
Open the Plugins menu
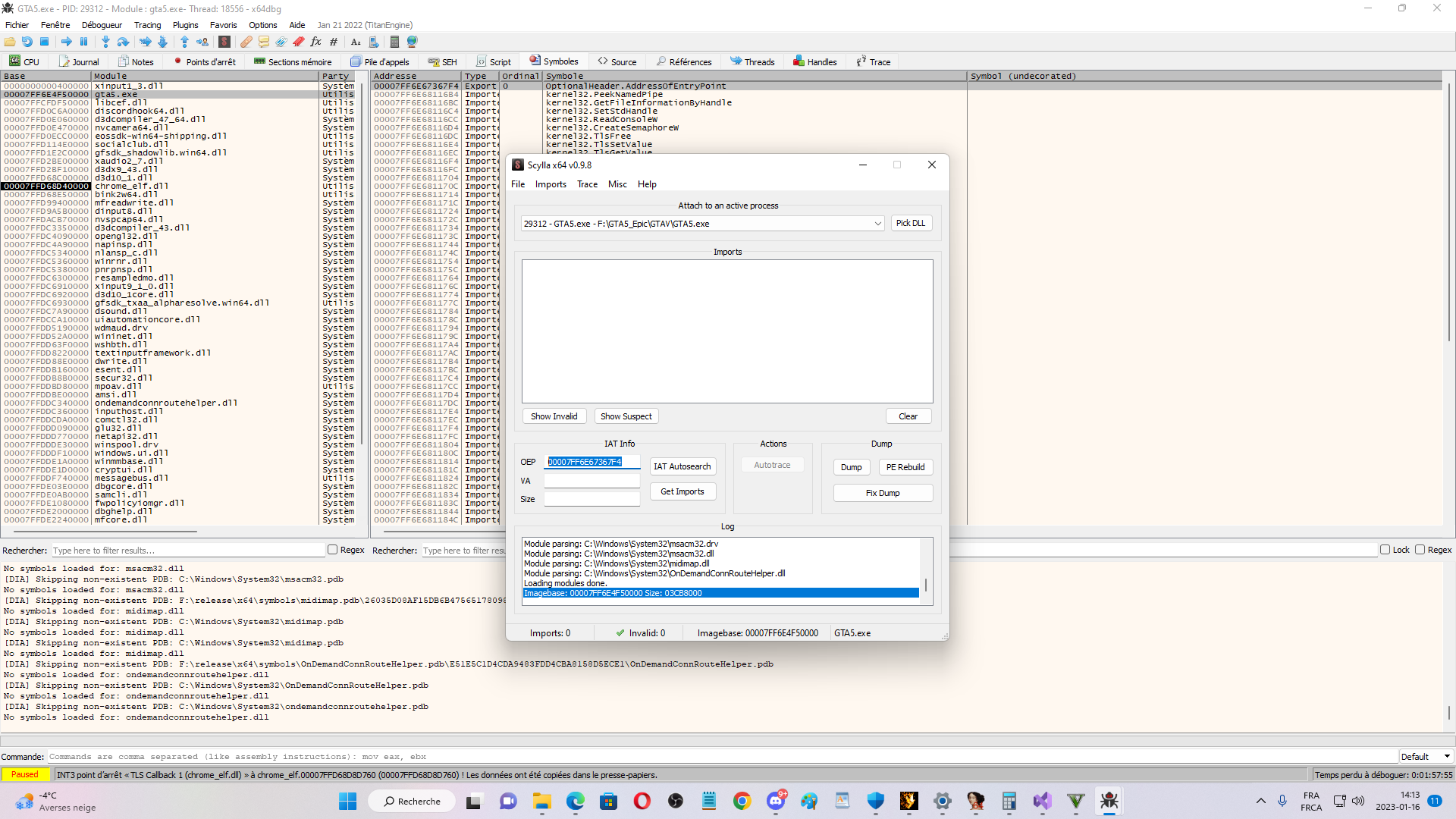click(x=185, y=25)
